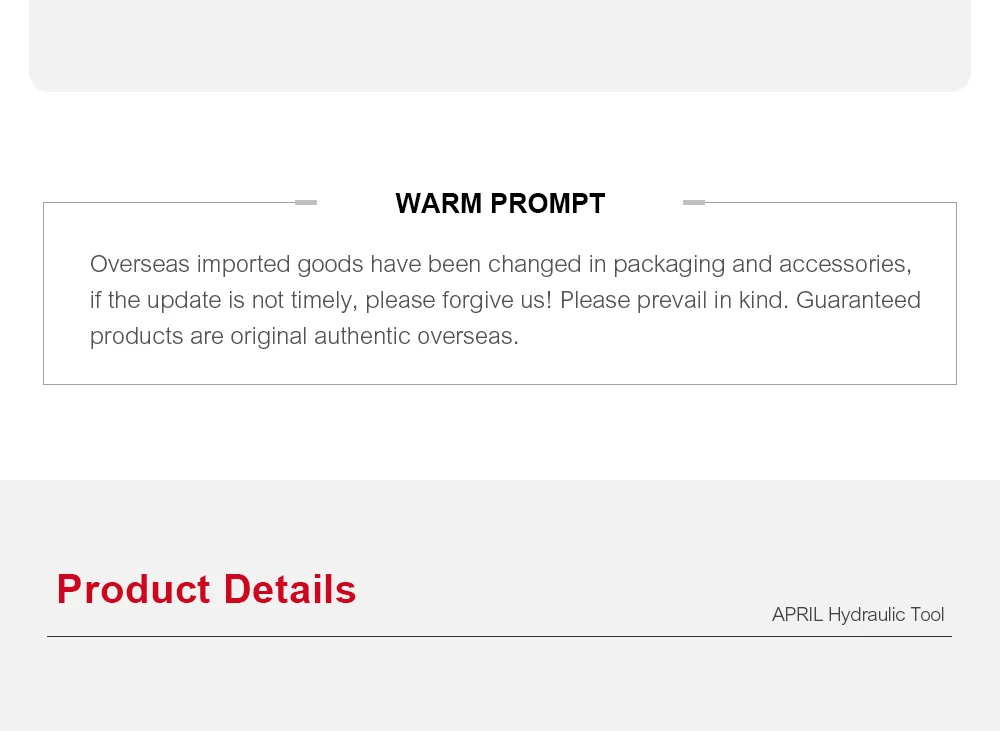Click the WARM PROMPT heading
The image size is (1000, 731).
coord(500,204)
